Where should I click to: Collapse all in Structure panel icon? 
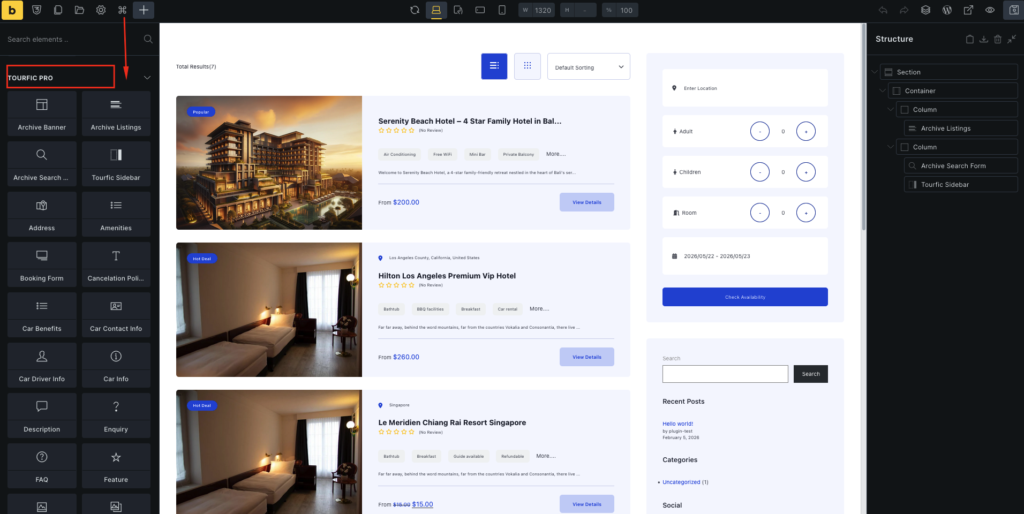1011,39
